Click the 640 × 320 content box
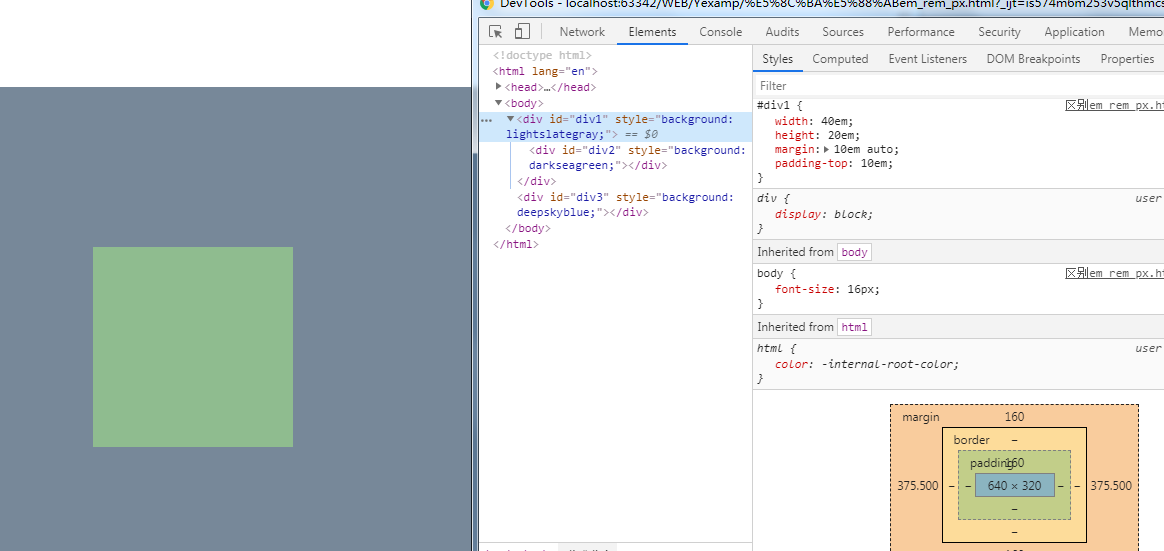The image size is (1164, 551). (x=1014, y=486)
